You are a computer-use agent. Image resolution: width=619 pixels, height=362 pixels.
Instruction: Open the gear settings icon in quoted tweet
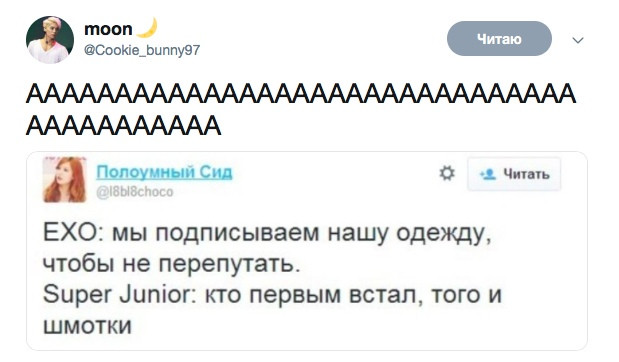[447, 173]
